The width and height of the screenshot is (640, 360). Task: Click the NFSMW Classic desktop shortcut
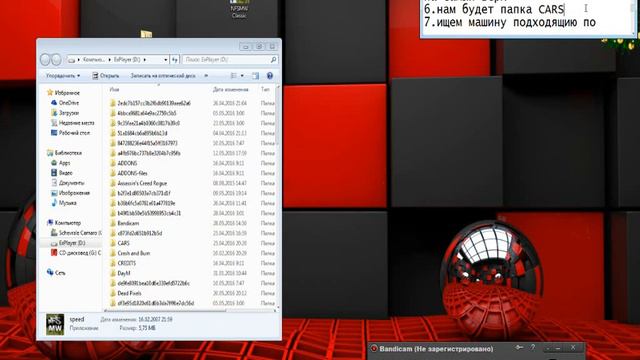[x=239, y=9]
